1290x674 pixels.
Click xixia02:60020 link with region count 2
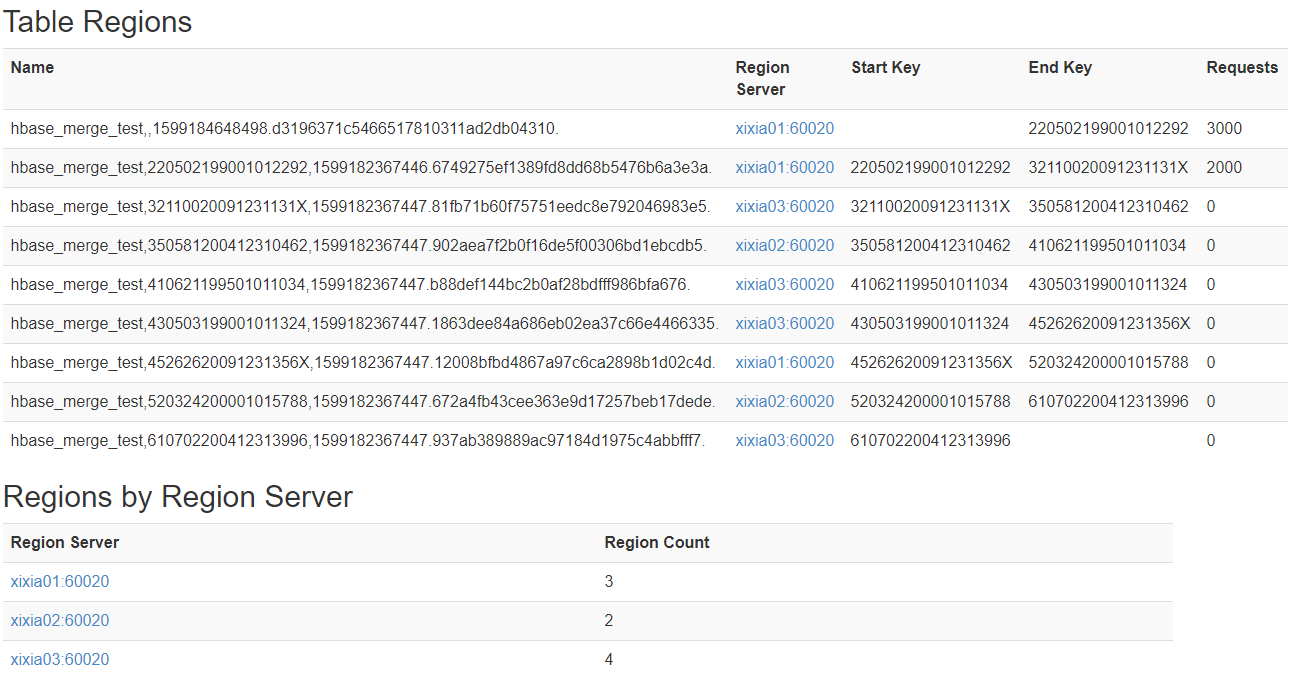point(60,621)
